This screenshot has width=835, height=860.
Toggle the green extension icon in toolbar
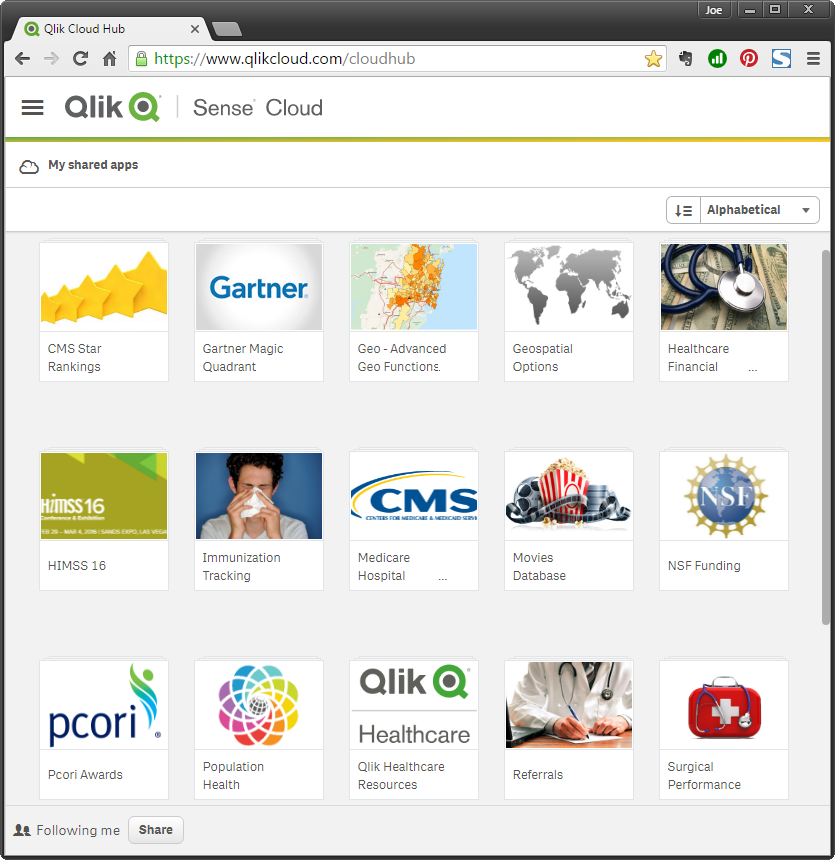pyautogui.click(x=717, y=59)
